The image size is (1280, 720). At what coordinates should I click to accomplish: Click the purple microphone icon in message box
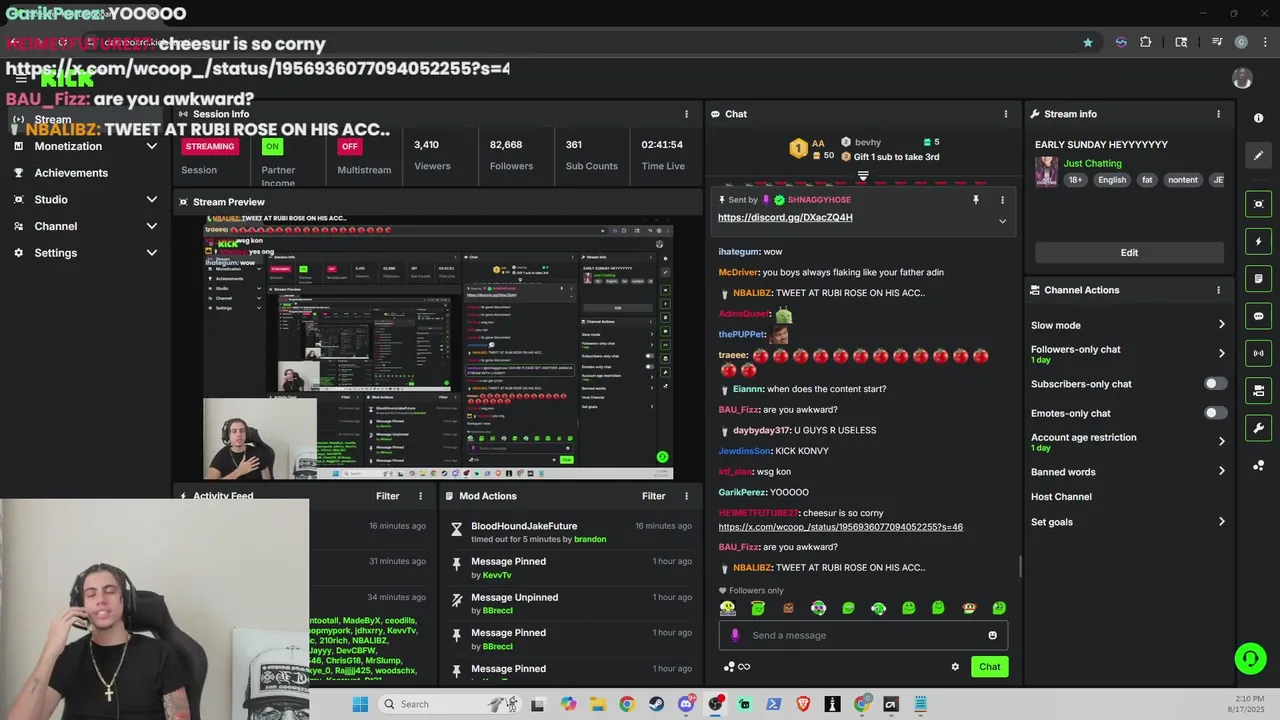(x=735, y=635)
